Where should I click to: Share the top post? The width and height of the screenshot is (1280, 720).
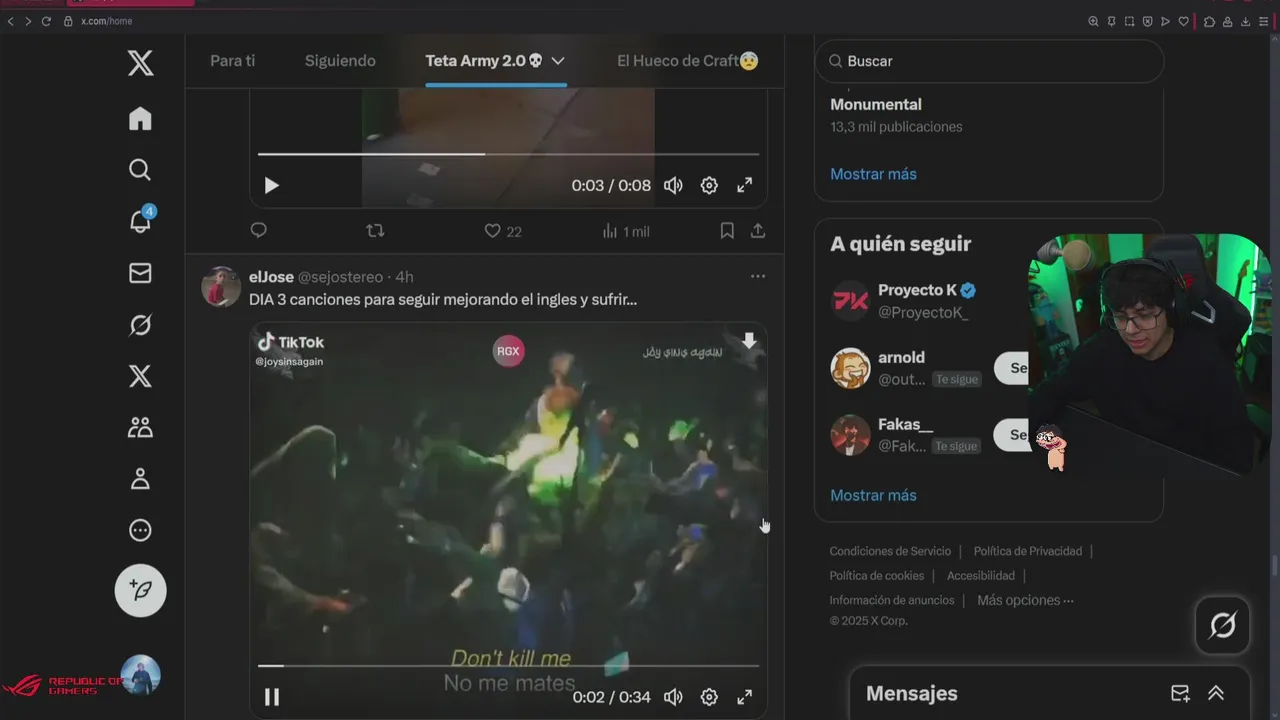point(758,231)
